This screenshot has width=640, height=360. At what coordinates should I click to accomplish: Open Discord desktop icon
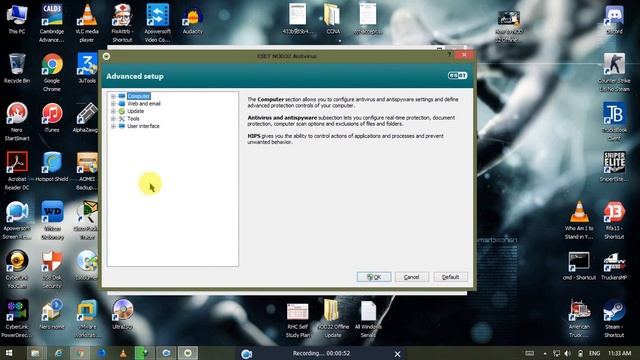point(614,20)
